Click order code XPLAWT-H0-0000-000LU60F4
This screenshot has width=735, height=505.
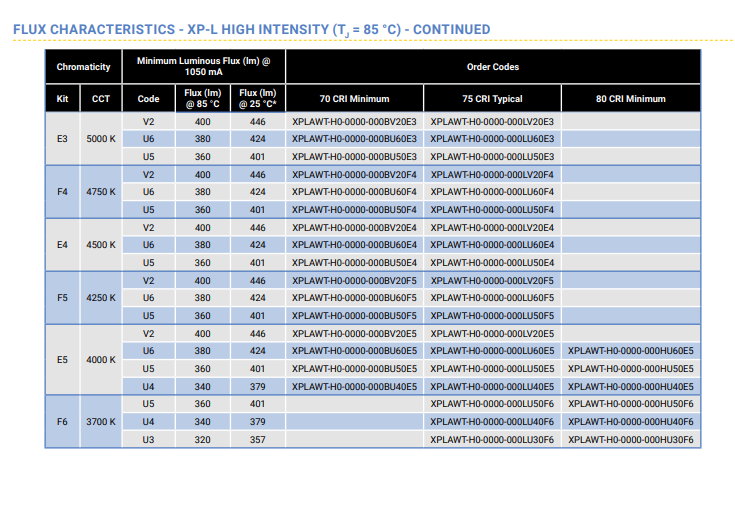(x=492, y=192)
